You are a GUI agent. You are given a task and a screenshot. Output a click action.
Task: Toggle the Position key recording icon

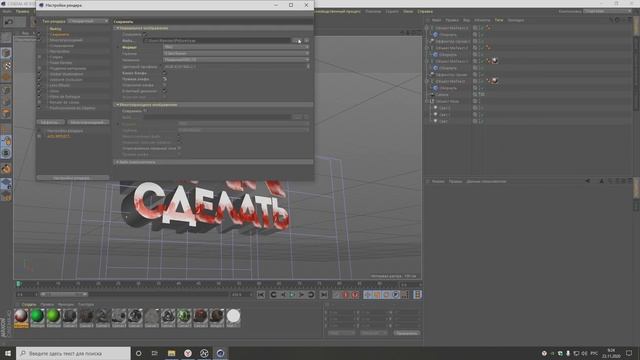pyautogui.click(x=368, y=295)
